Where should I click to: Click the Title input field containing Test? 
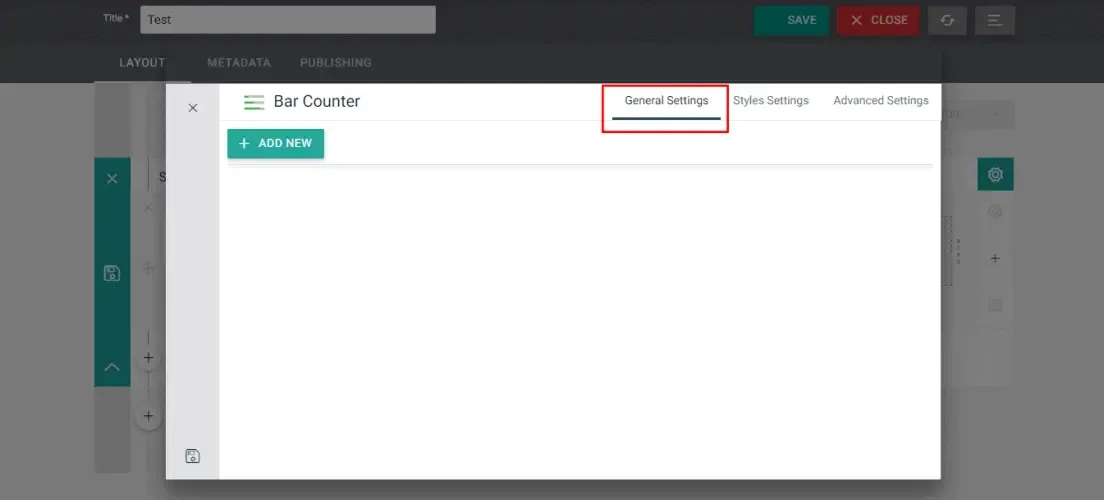pyautogui.click(x=288, y=20)
